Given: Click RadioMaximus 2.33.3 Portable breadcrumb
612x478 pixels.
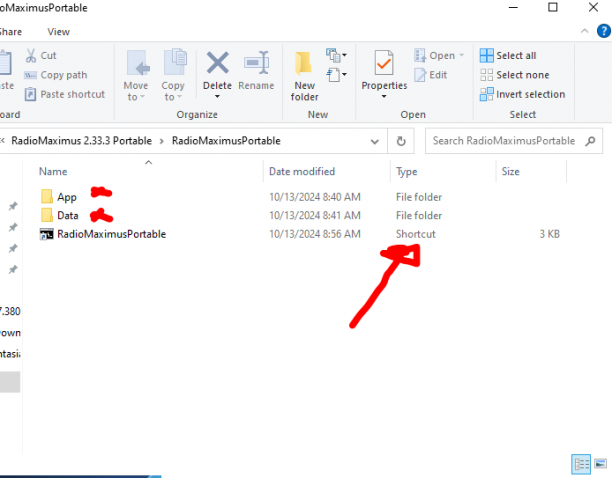Looking at the screenshot, I should pos(82,141).
